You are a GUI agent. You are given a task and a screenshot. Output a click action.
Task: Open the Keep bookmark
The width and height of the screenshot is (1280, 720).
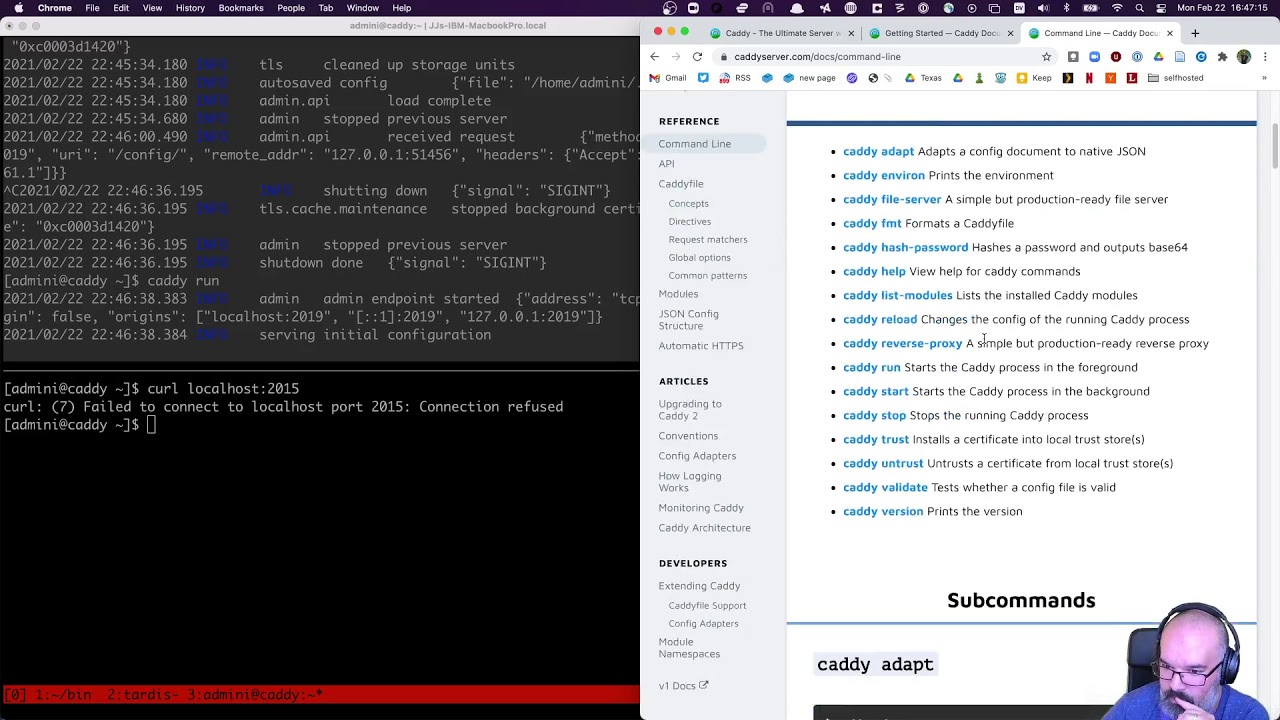click(1033, 78)
